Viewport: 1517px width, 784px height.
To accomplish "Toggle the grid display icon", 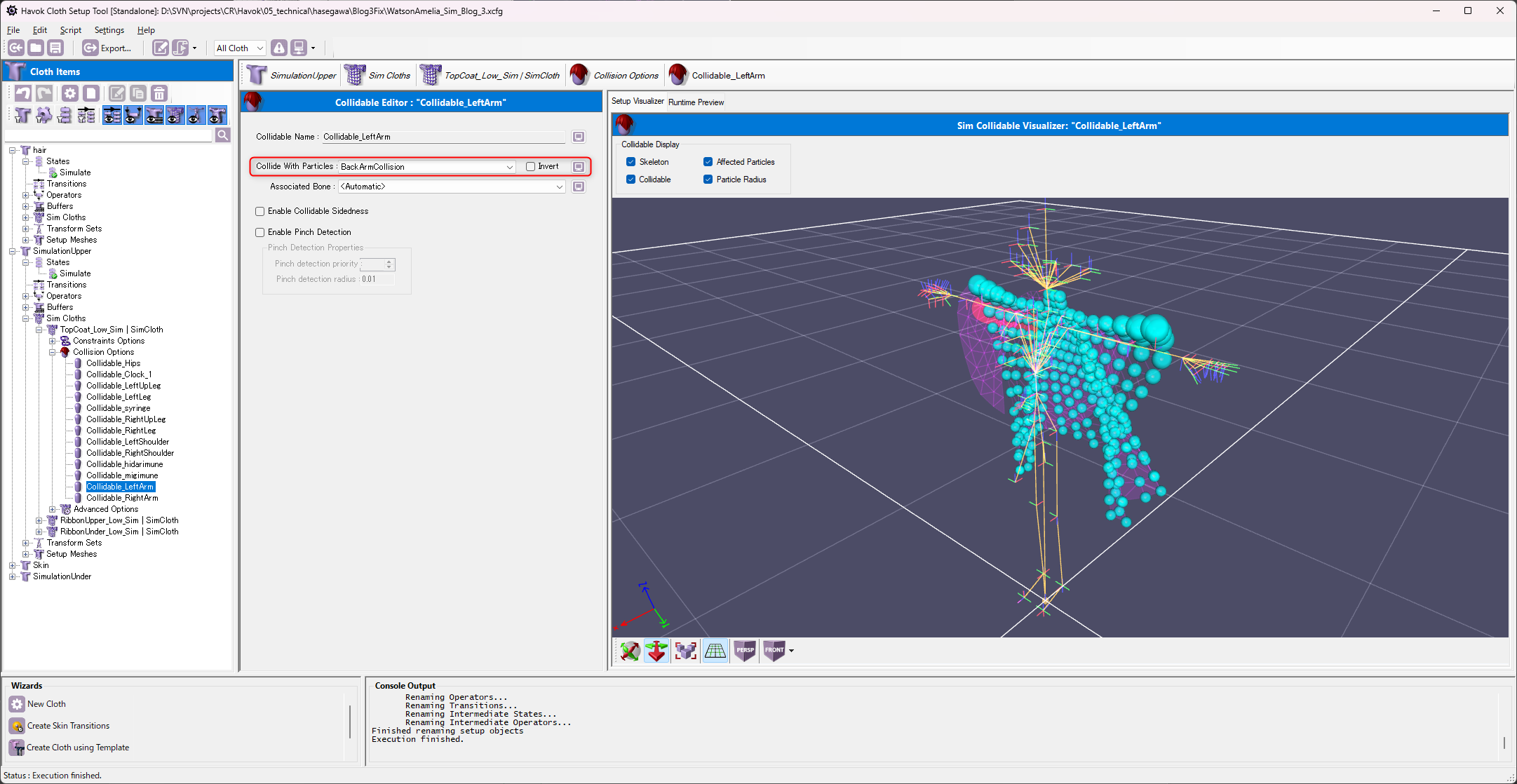I will [x=715, y=651].
